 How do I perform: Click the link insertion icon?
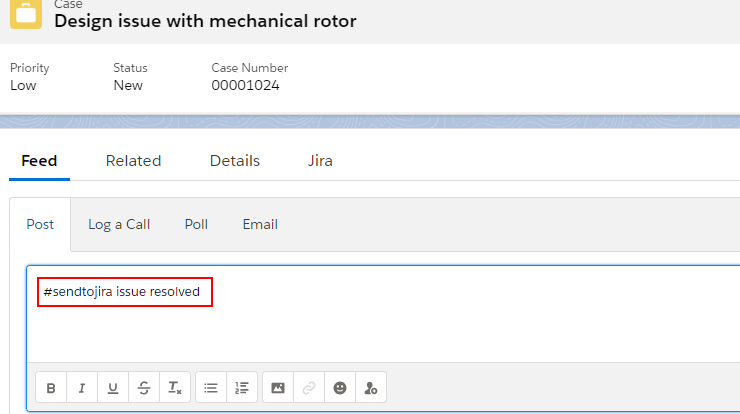pos(309,388)
